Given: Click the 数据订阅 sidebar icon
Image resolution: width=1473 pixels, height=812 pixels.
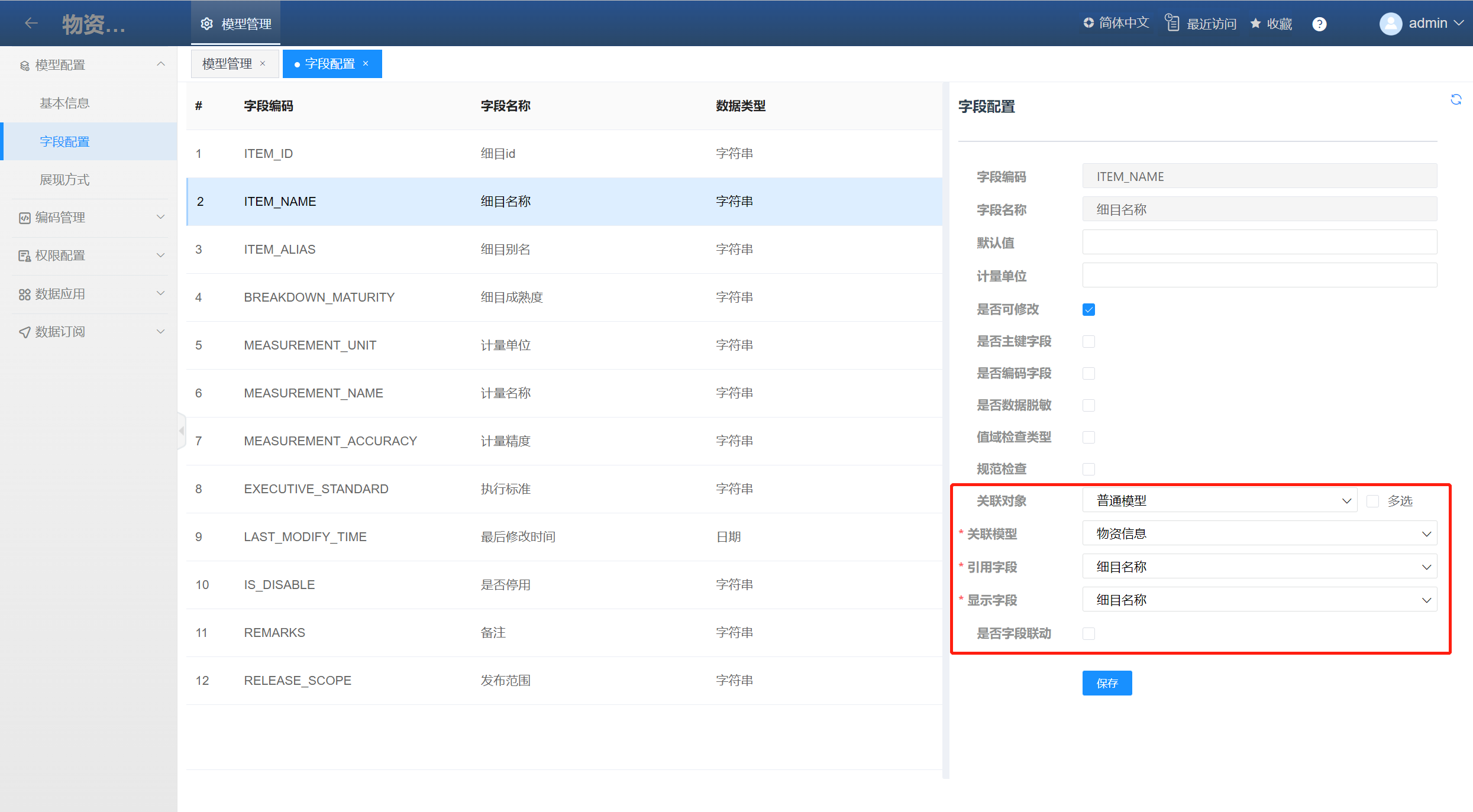Looking at the screenshot, I should [x=24, y=332].
